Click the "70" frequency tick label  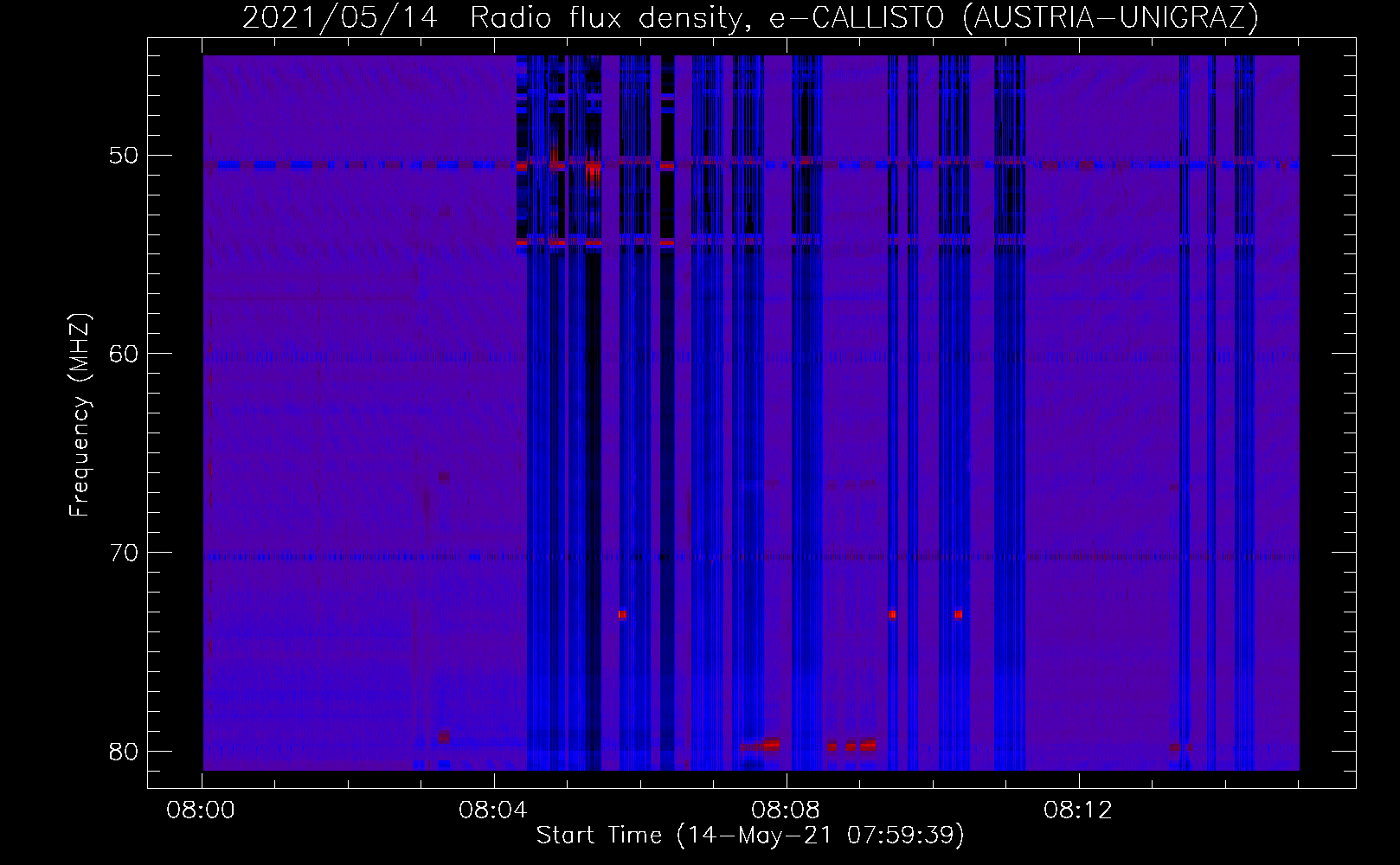(122, 552)
